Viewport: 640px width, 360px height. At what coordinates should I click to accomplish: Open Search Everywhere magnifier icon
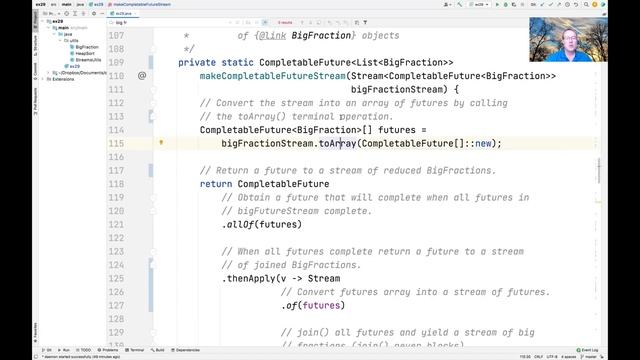click(x=586, y=4)
